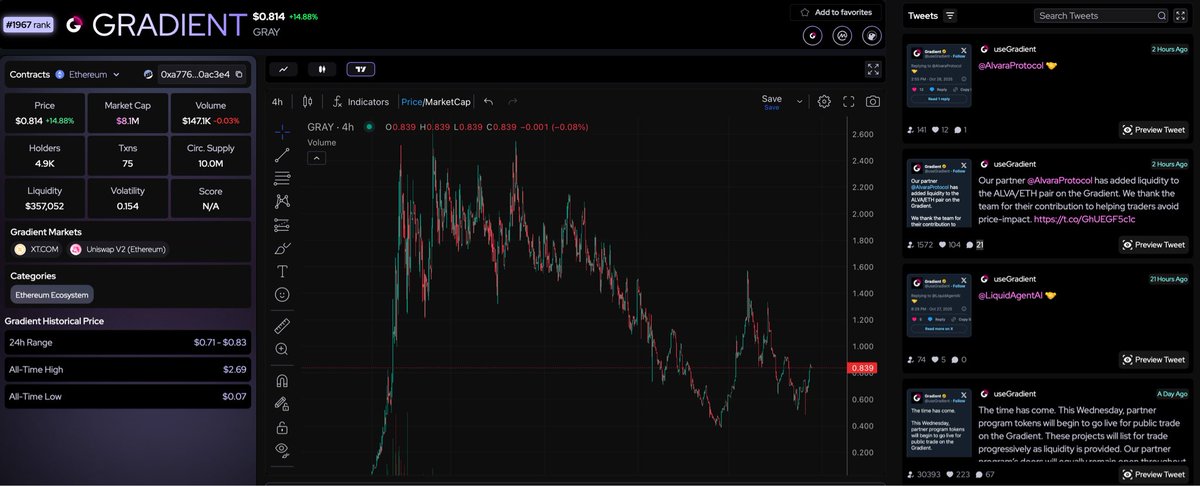The image size is (1200, 486).
Task: Open the Save layout dropdown arrow
Action: pos(799,101)
